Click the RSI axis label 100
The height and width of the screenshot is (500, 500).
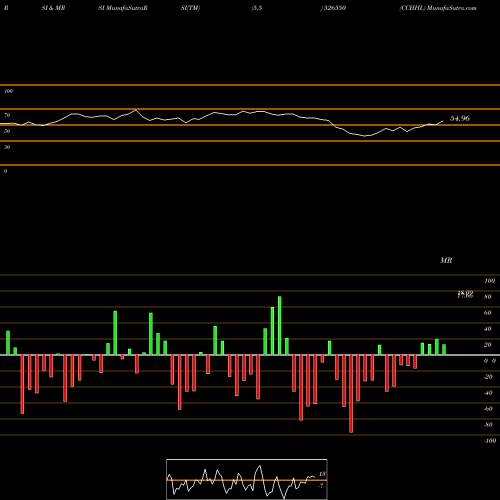[x=8, y=91]
